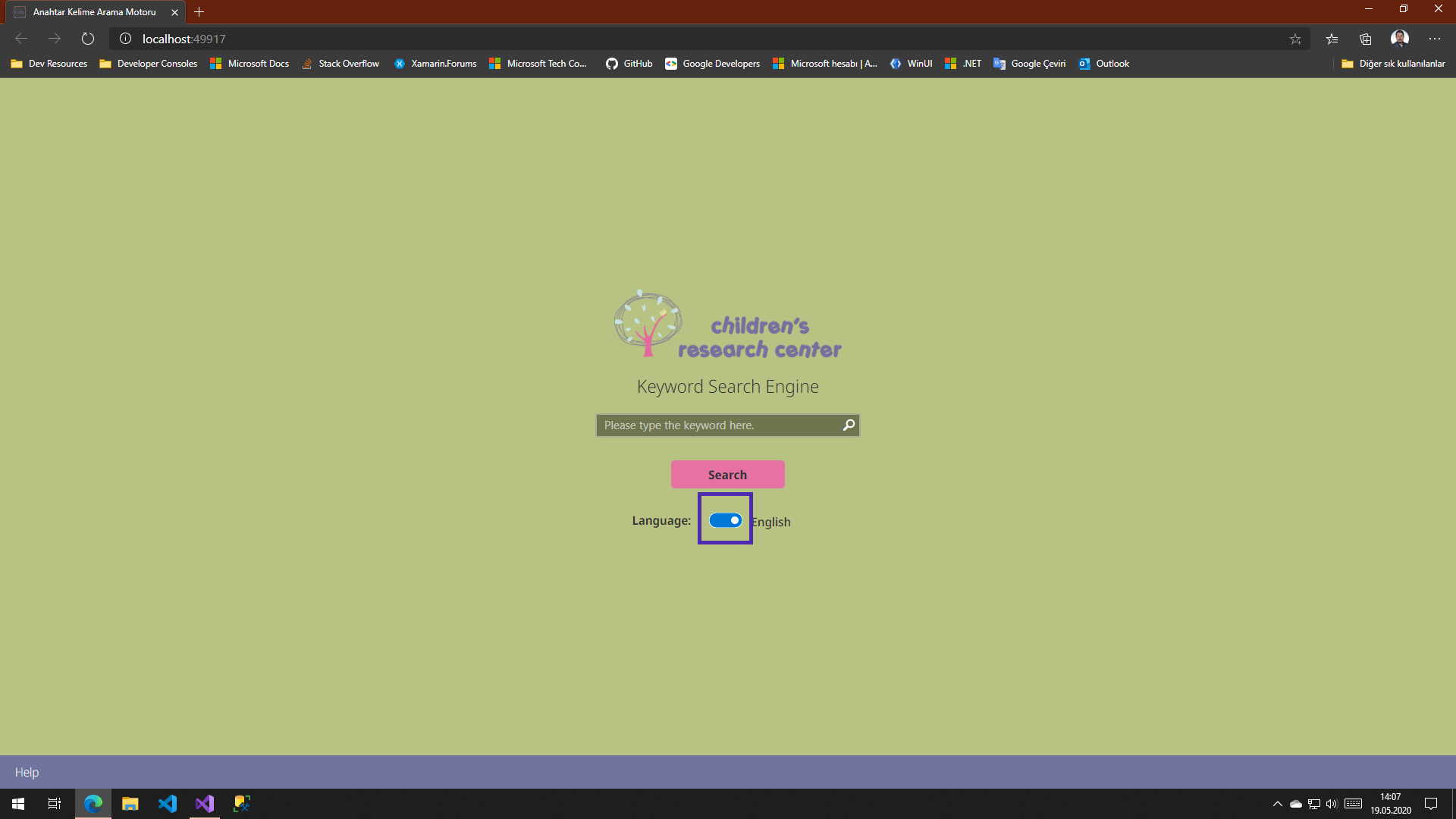
Task: Expand Dev Resources bookmark folder
Action: click(49, 64)
